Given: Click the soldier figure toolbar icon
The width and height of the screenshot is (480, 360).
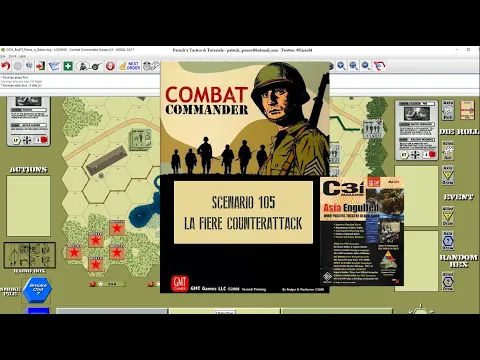Looking at the screenshot, I should click(x=83, y=66).
